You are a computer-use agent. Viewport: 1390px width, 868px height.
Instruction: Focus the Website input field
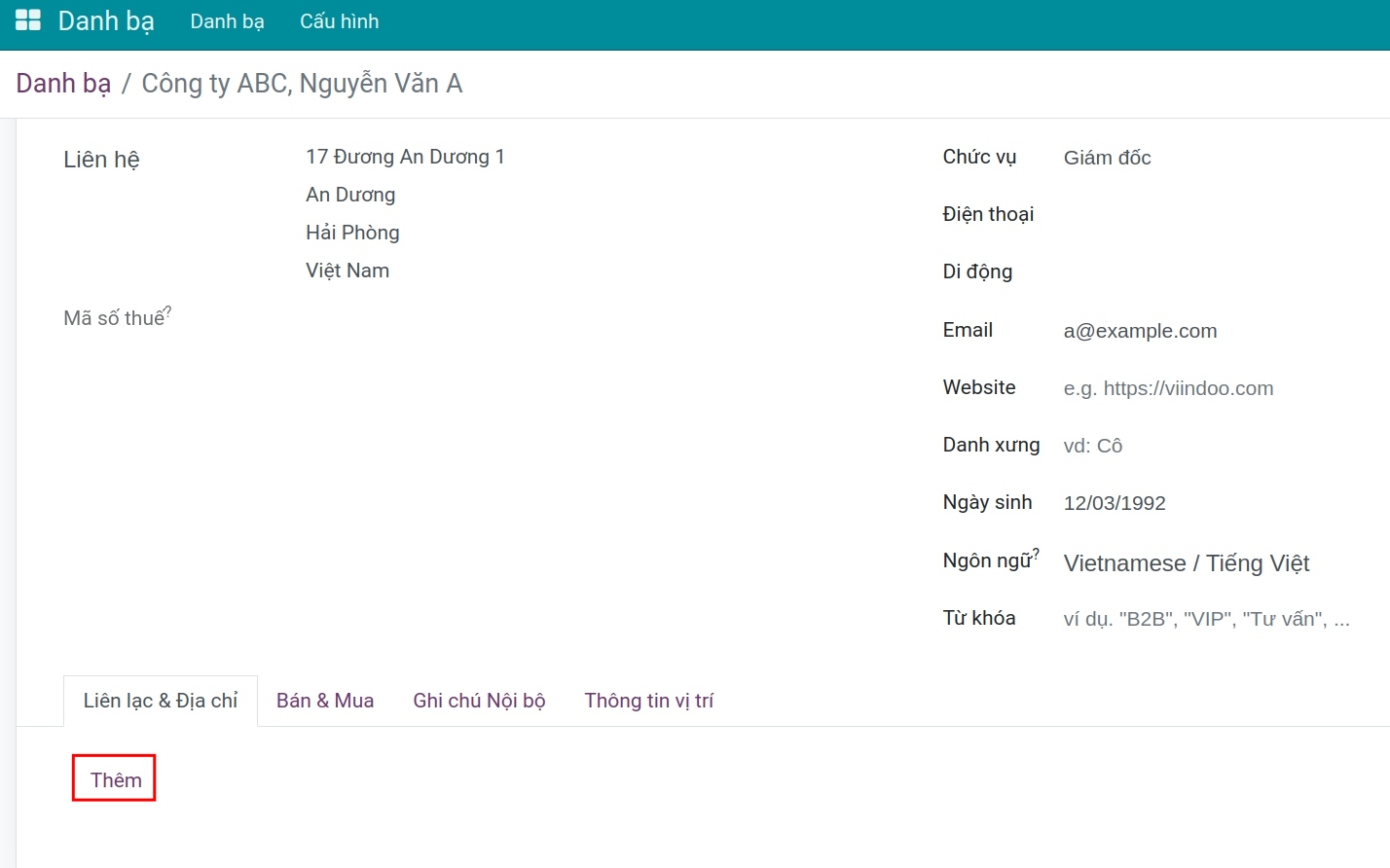tap(1207, 388)
